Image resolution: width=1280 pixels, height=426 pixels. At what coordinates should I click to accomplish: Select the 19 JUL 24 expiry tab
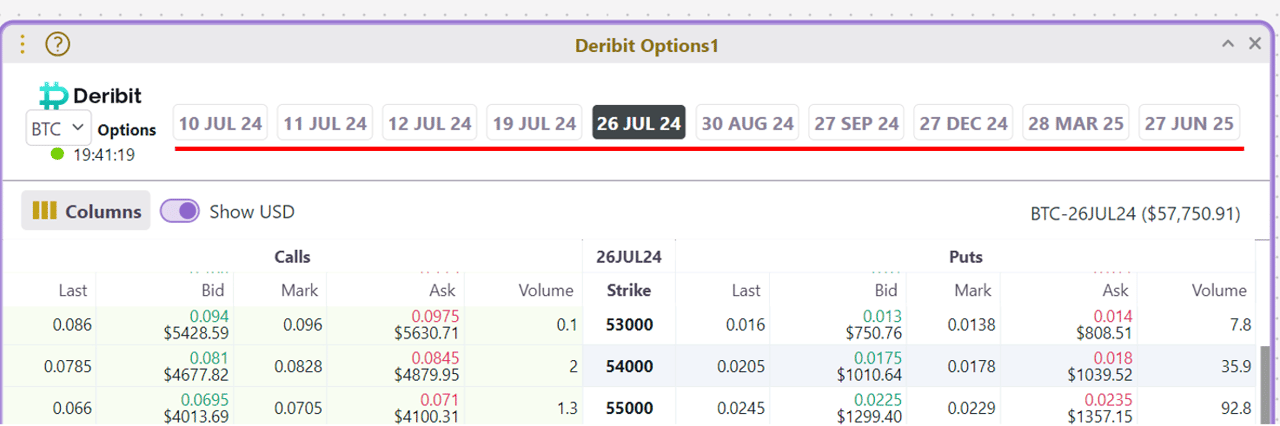coord(535,123)
